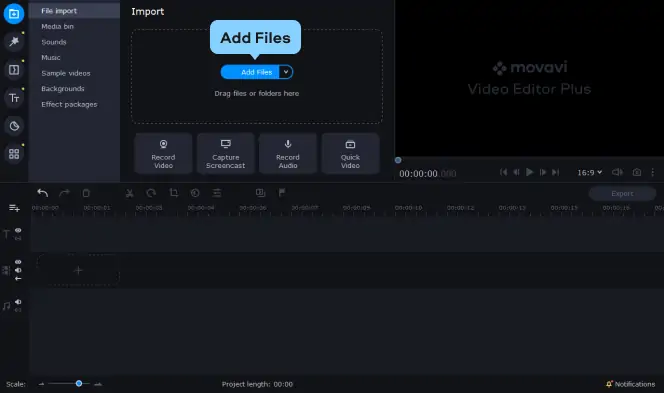Open the player more options menu
The height and width of the screenshot is (393, 664).
coord(653,172)
